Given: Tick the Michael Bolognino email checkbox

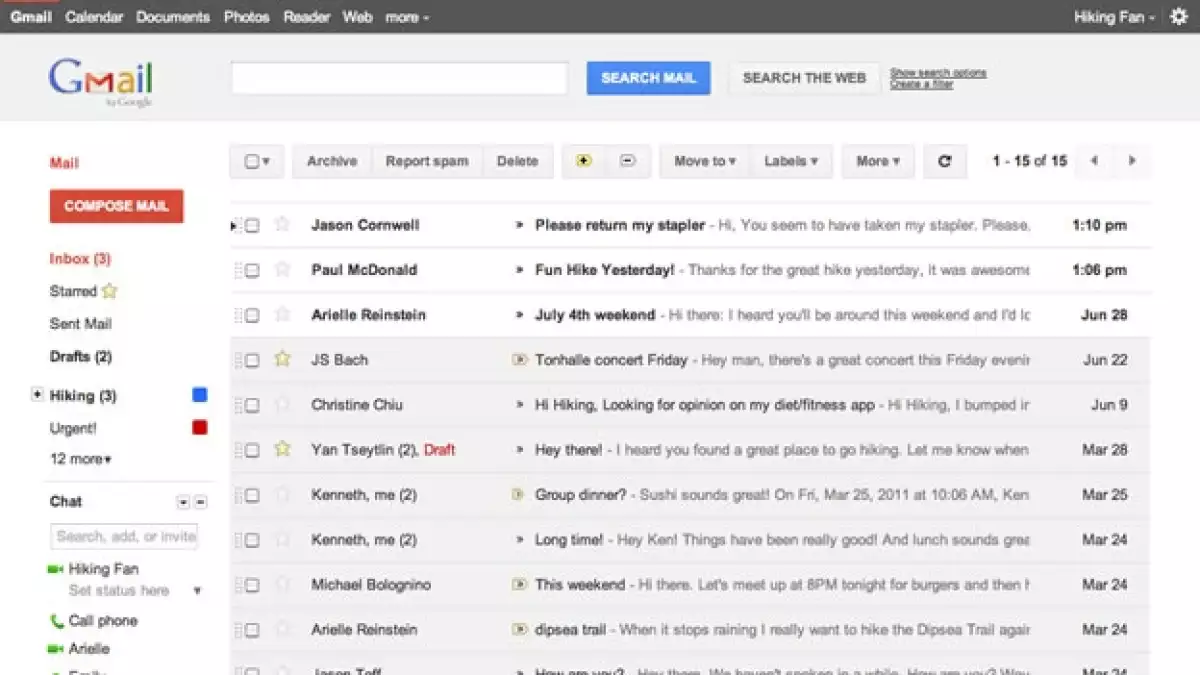Looking at the screenshot, I should tap(252, 585).
